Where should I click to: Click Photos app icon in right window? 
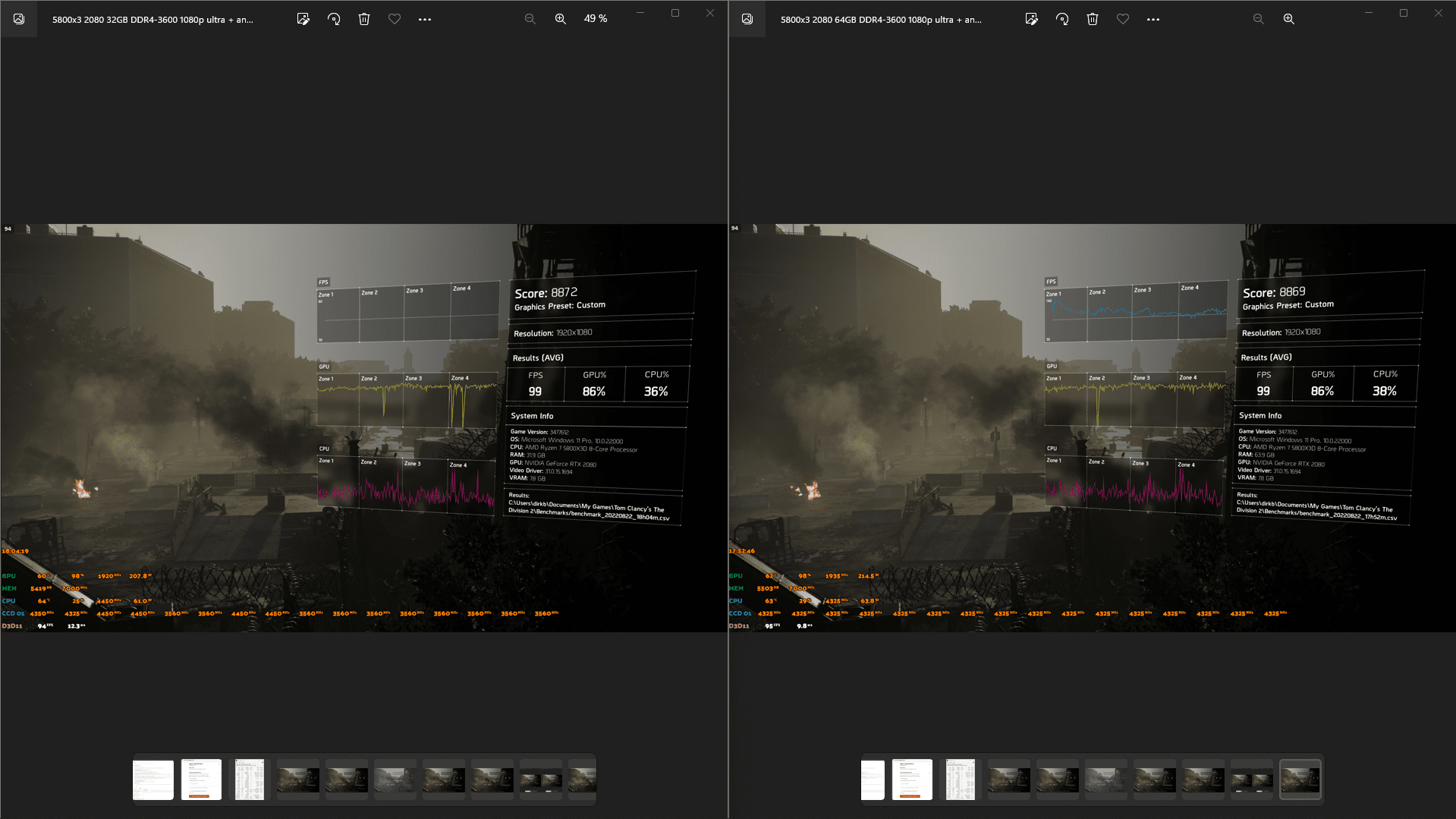[x=747, y=19]
